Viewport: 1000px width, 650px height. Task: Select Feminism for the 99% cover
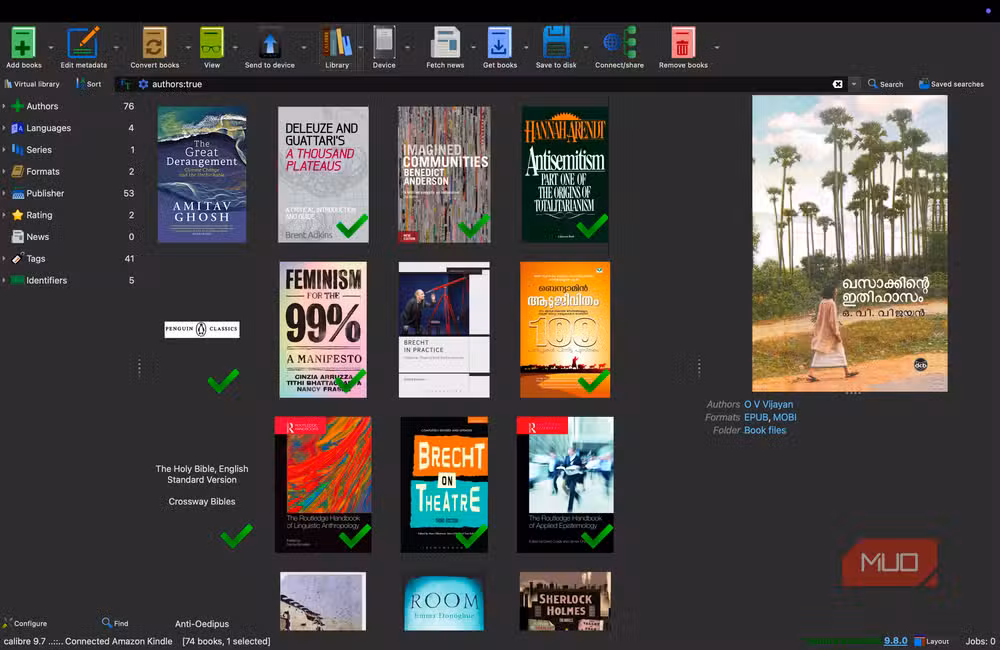click(x=323, y=330)
